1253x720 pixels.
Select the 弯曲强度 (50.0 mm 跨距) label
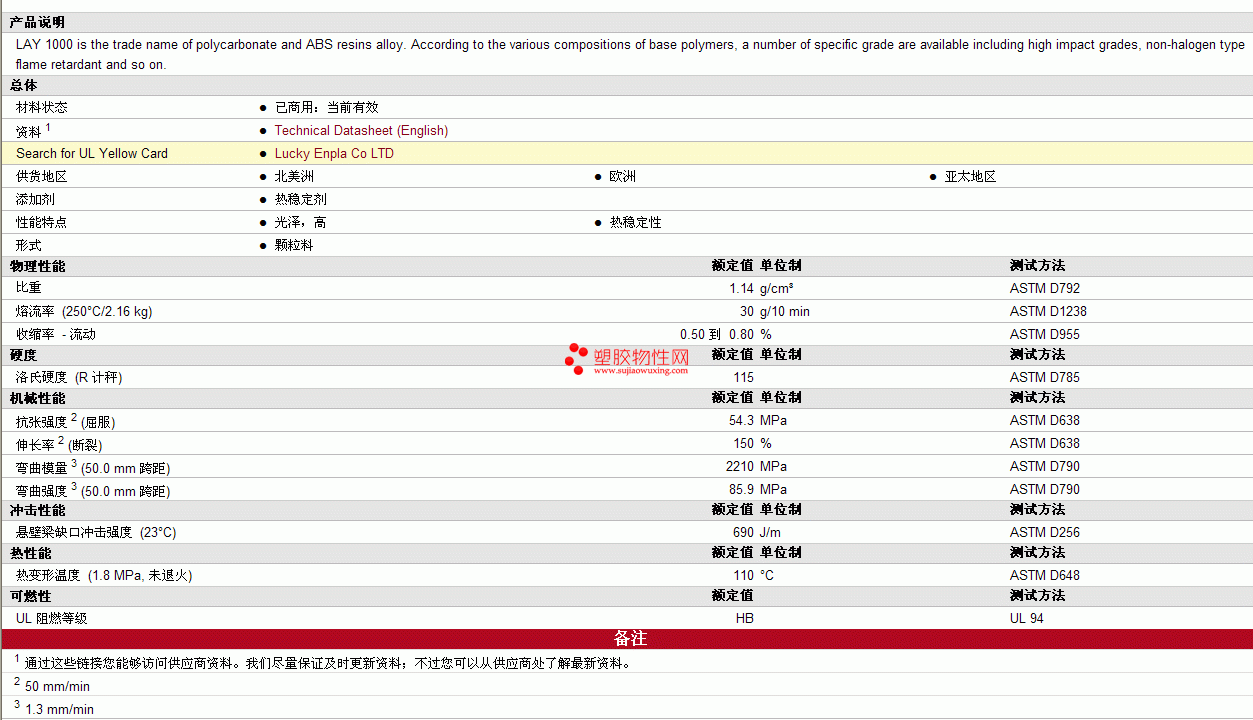click(x=93, y=490)
